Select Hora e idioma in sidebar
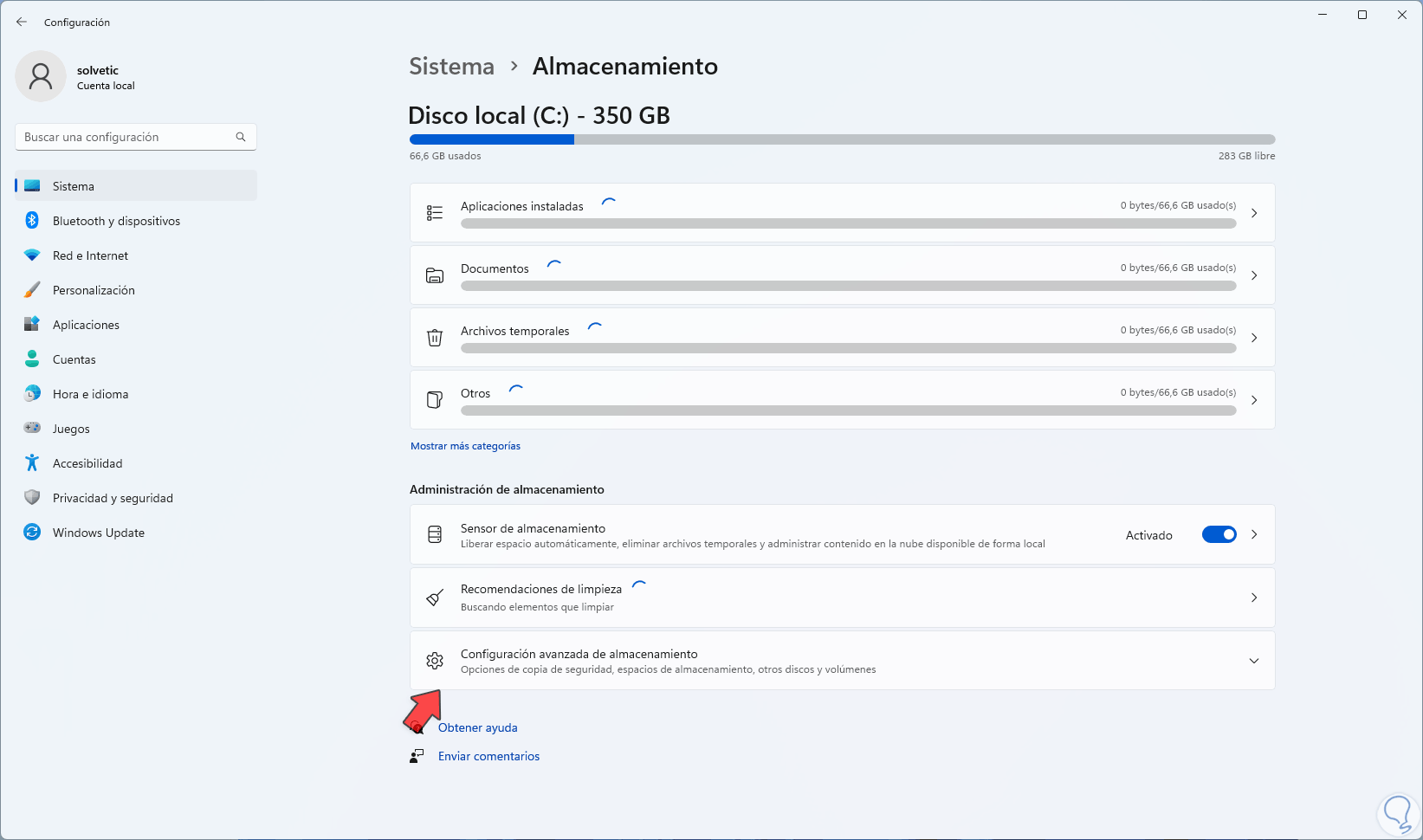 [90, 394]
